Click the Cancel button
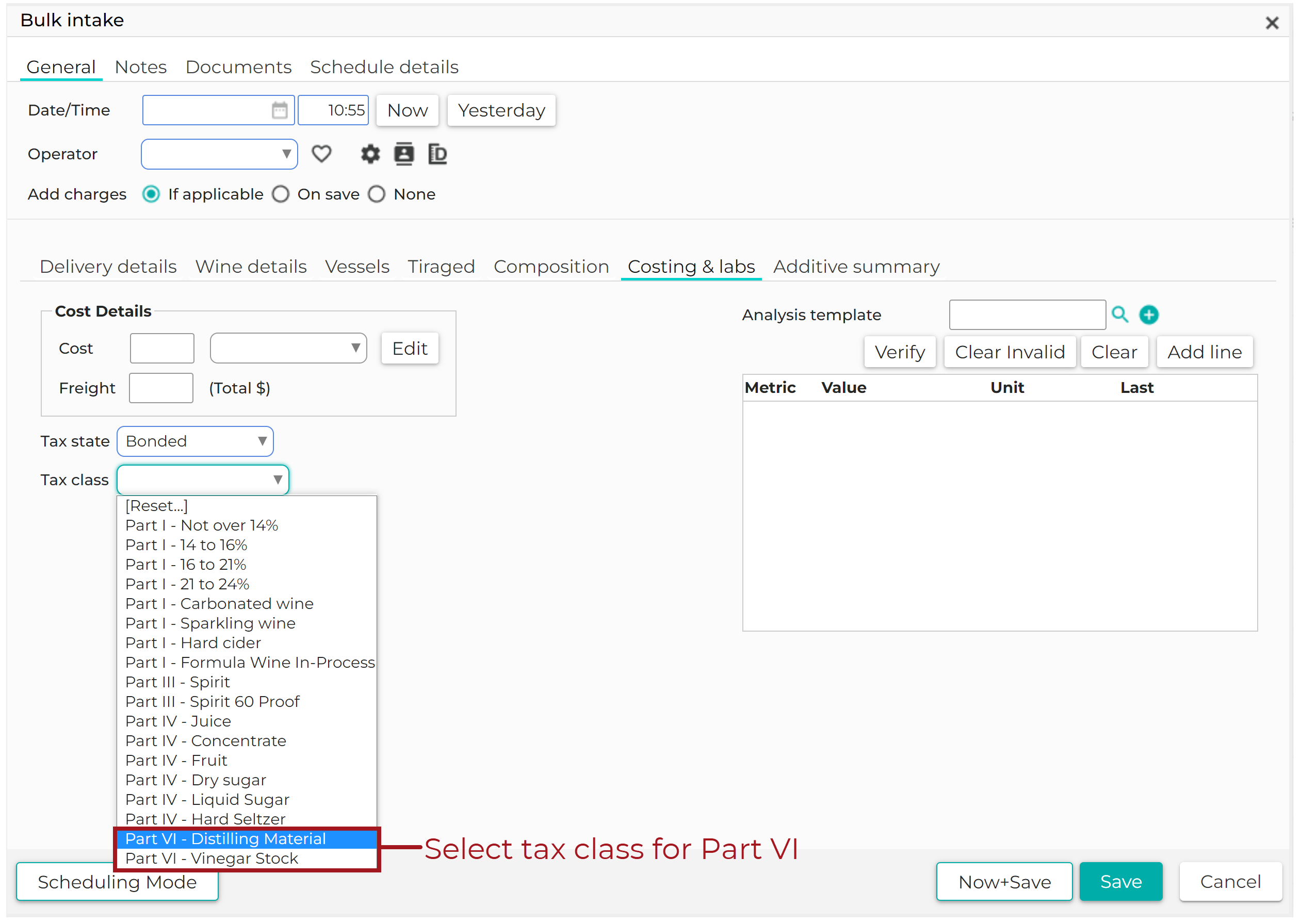 tap(1230, 882)
